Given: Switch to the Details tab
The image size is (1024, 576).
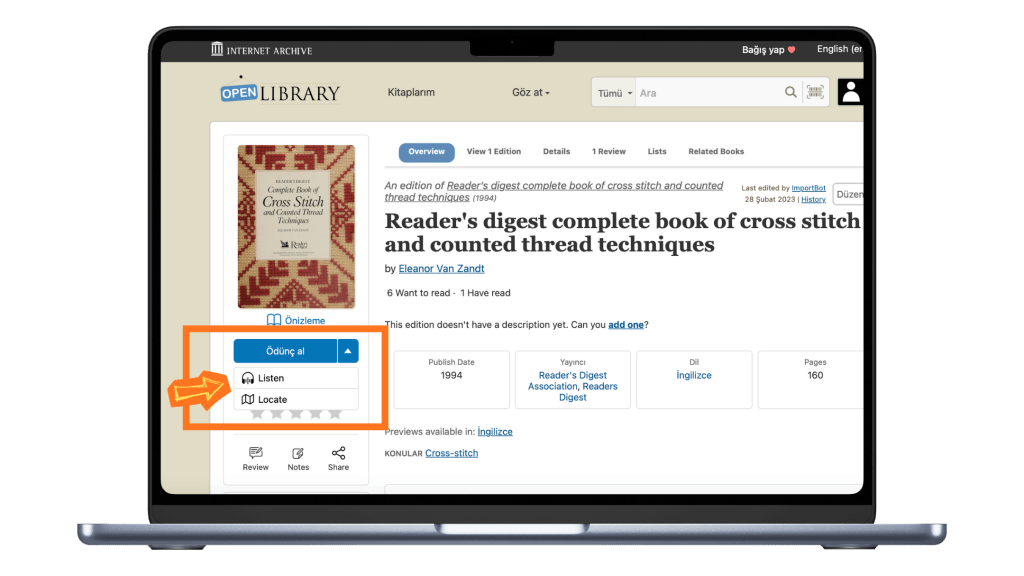Looking at the screenshot, I should [556, 152].
